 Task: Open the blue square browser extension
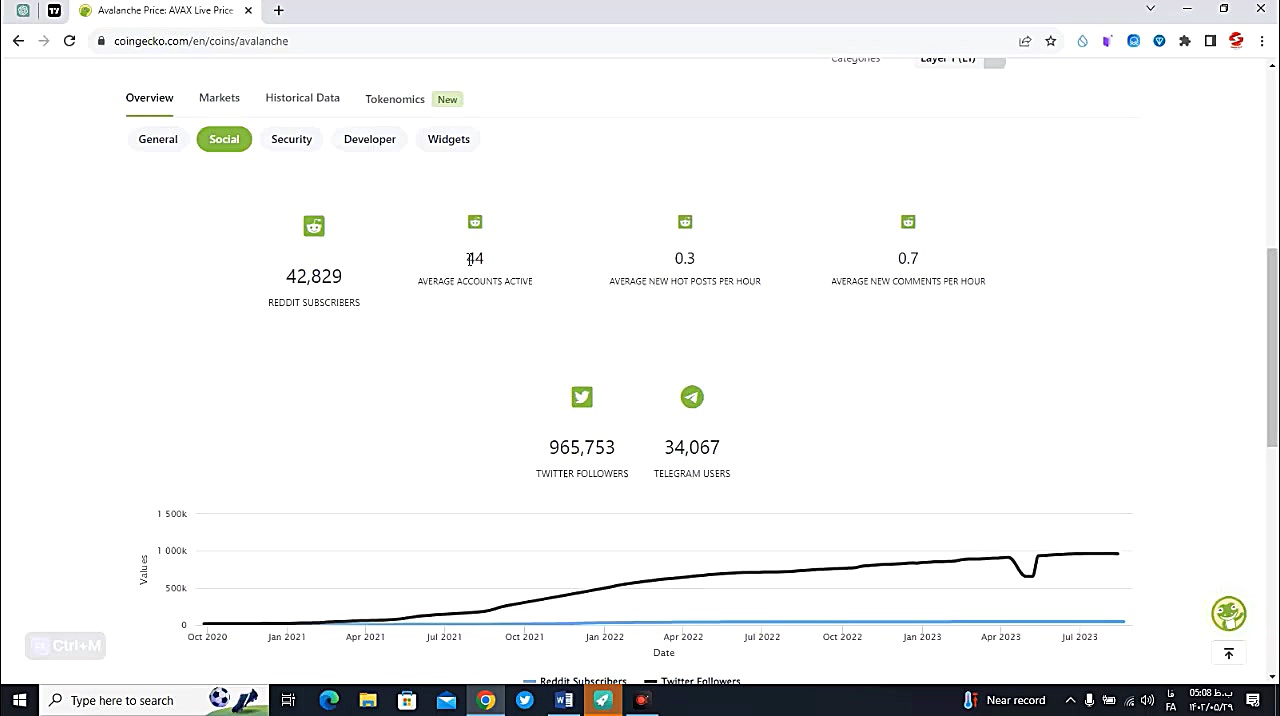1133,41
